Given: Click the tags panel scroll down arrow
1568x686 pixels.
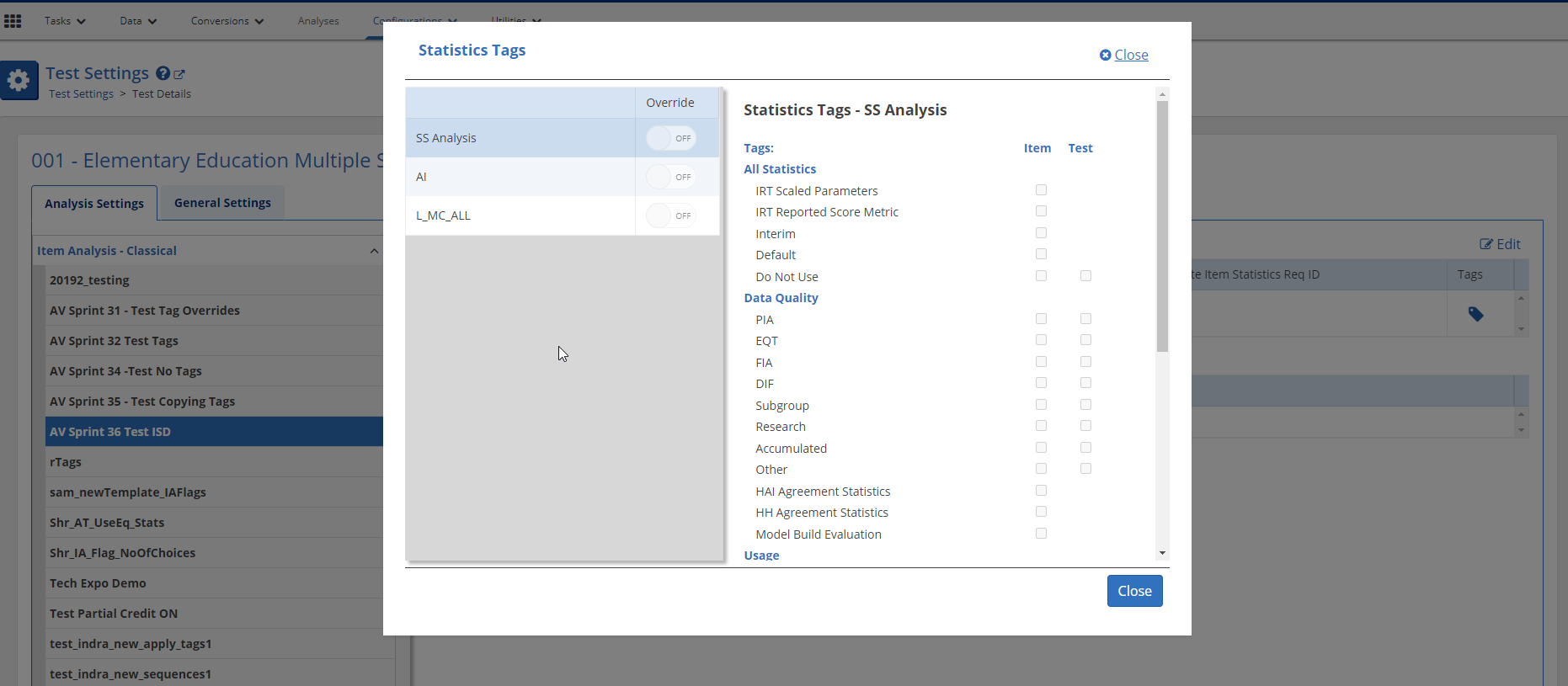Looking at the screenshot, I should (x=1162, y=553).
